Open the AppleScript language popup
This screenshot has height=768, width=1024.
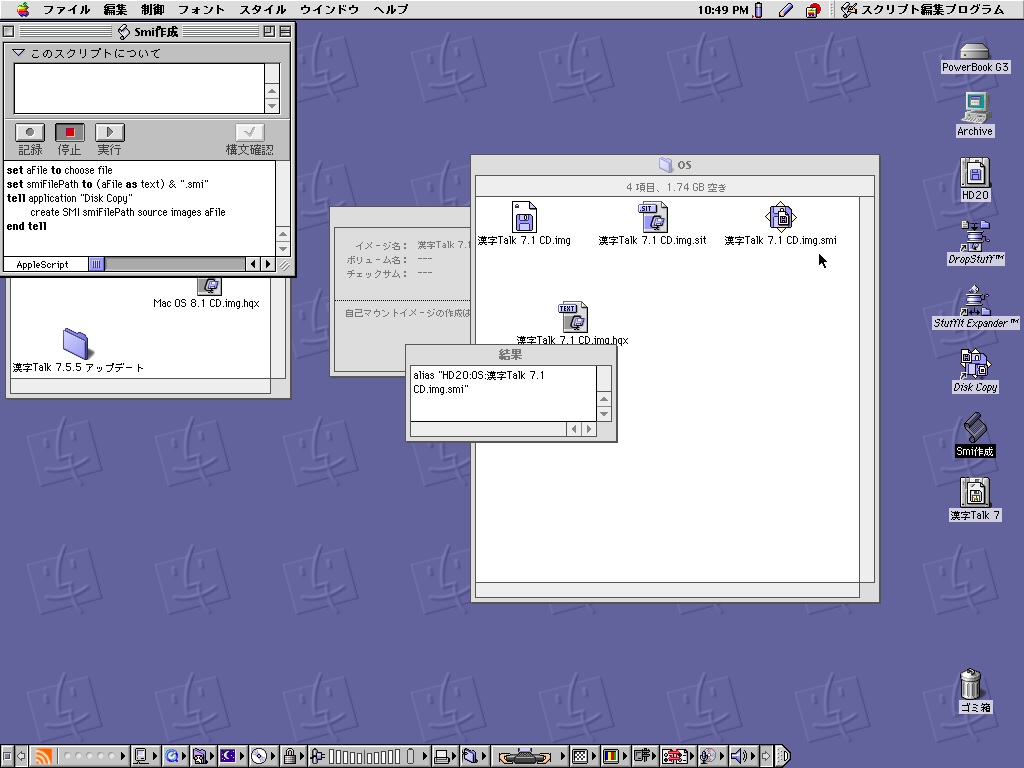(x=45, y=264)
